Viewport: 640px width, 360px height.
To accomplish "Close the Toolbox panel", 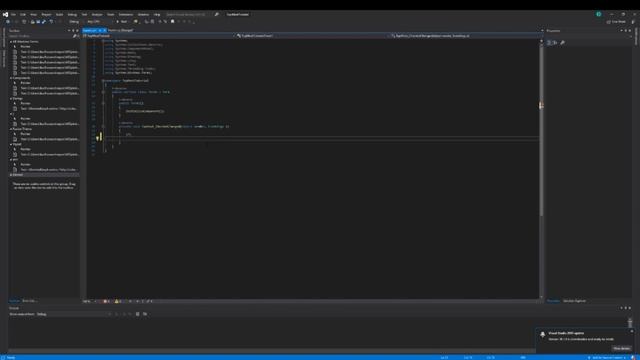I will (x=77, y=31).
